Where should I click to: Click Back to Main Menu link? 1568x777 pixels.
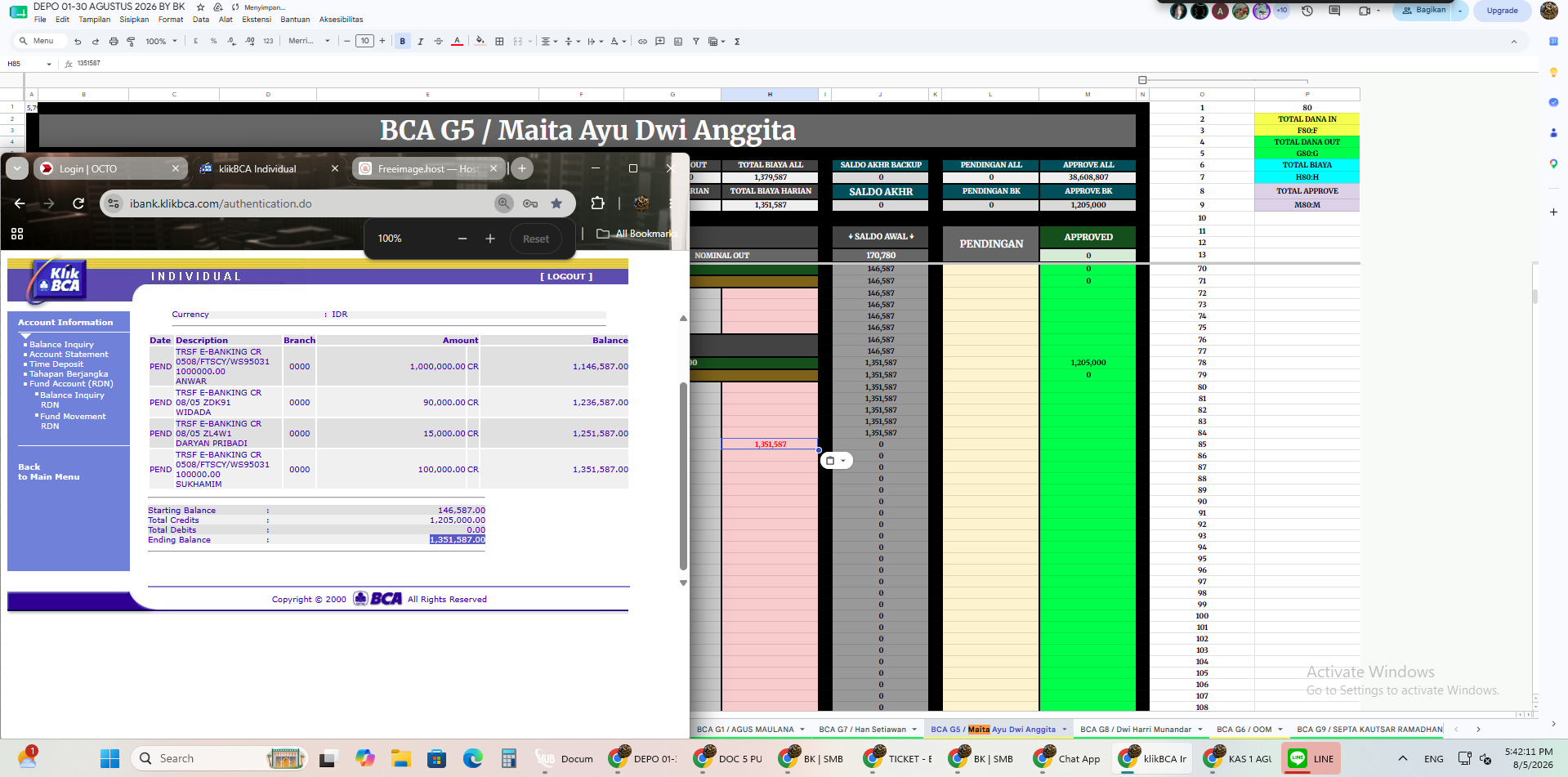click(49, 472)
